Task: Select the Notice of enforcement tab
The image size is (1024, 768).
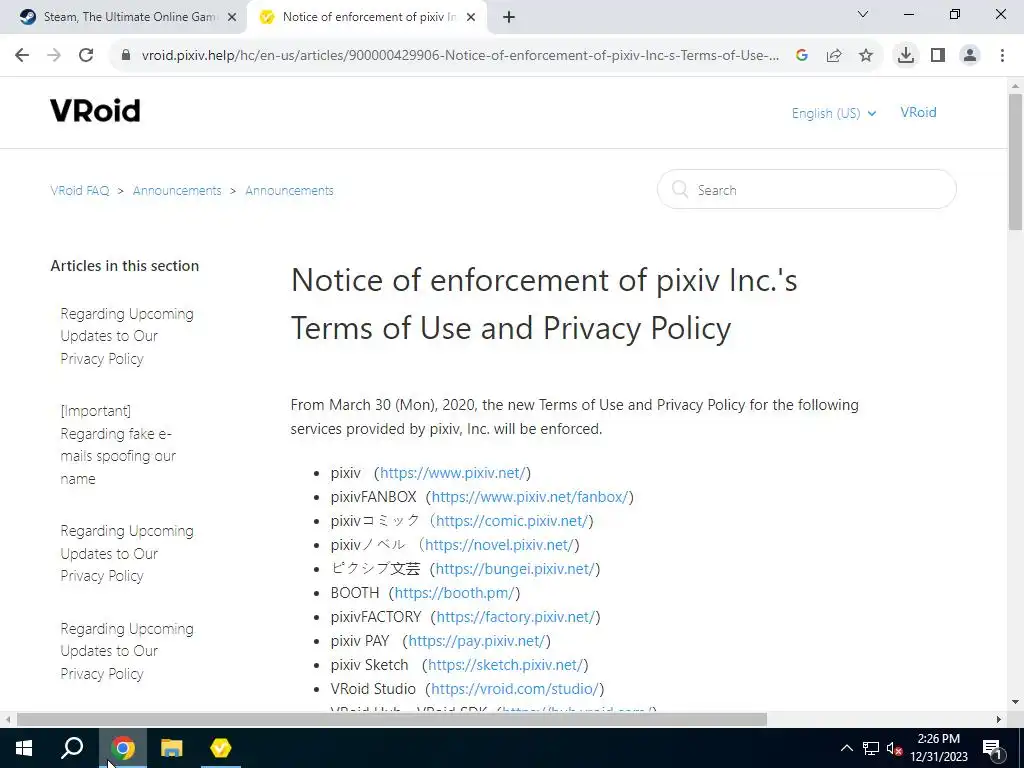Action: [x=368, y=18]
